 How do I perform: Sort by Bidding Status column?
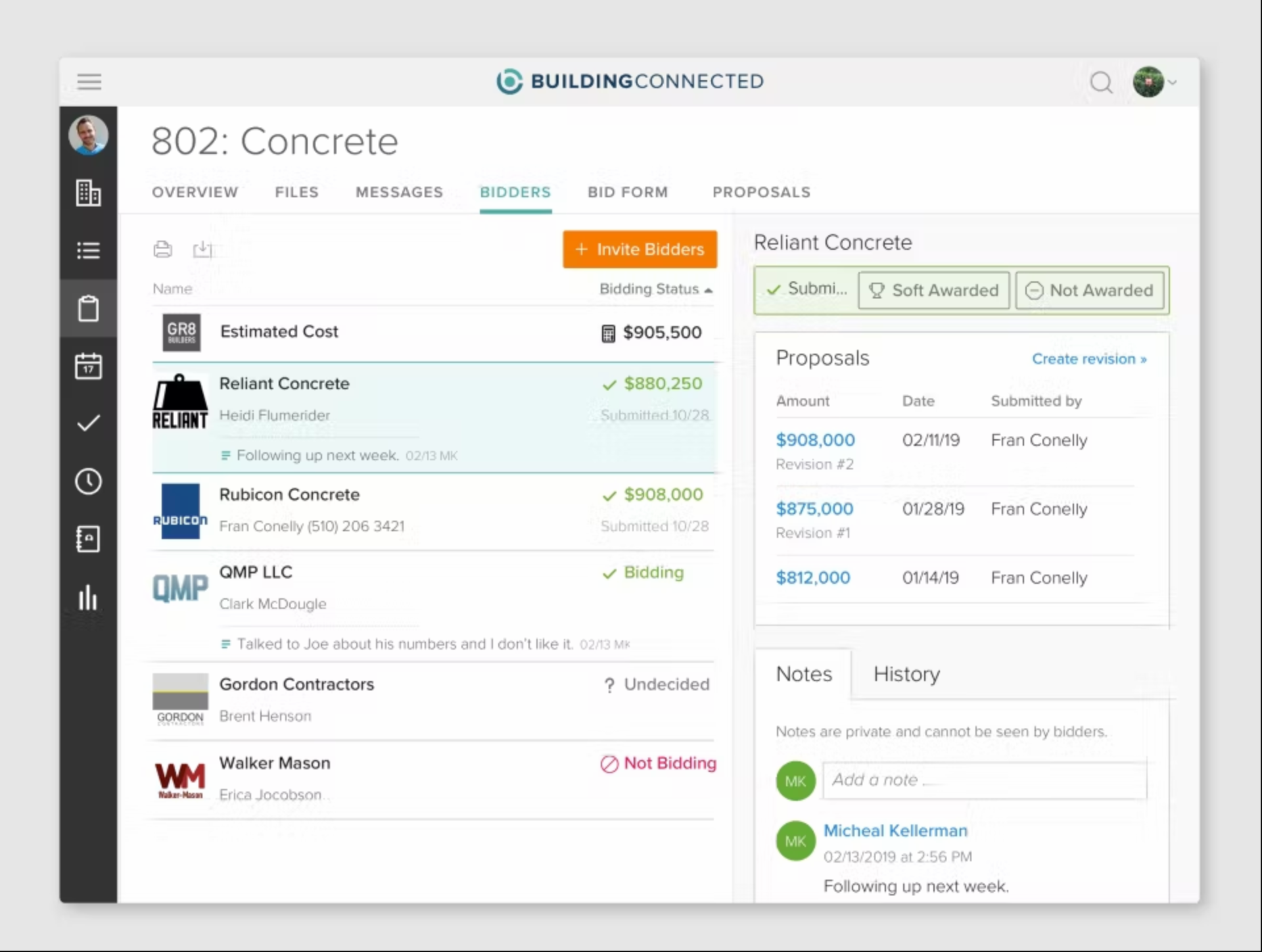pyautogui.click(x=655, y=289)
